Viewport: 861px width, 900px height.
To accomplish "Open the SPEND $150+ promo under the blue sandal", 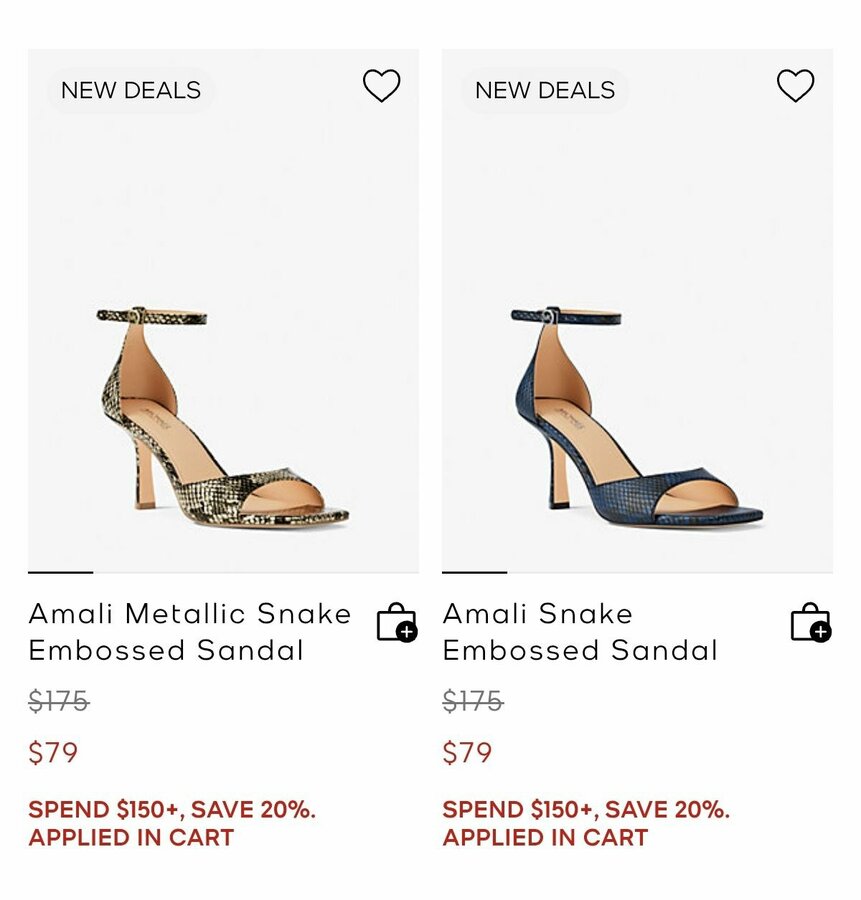I will [585, 810].
